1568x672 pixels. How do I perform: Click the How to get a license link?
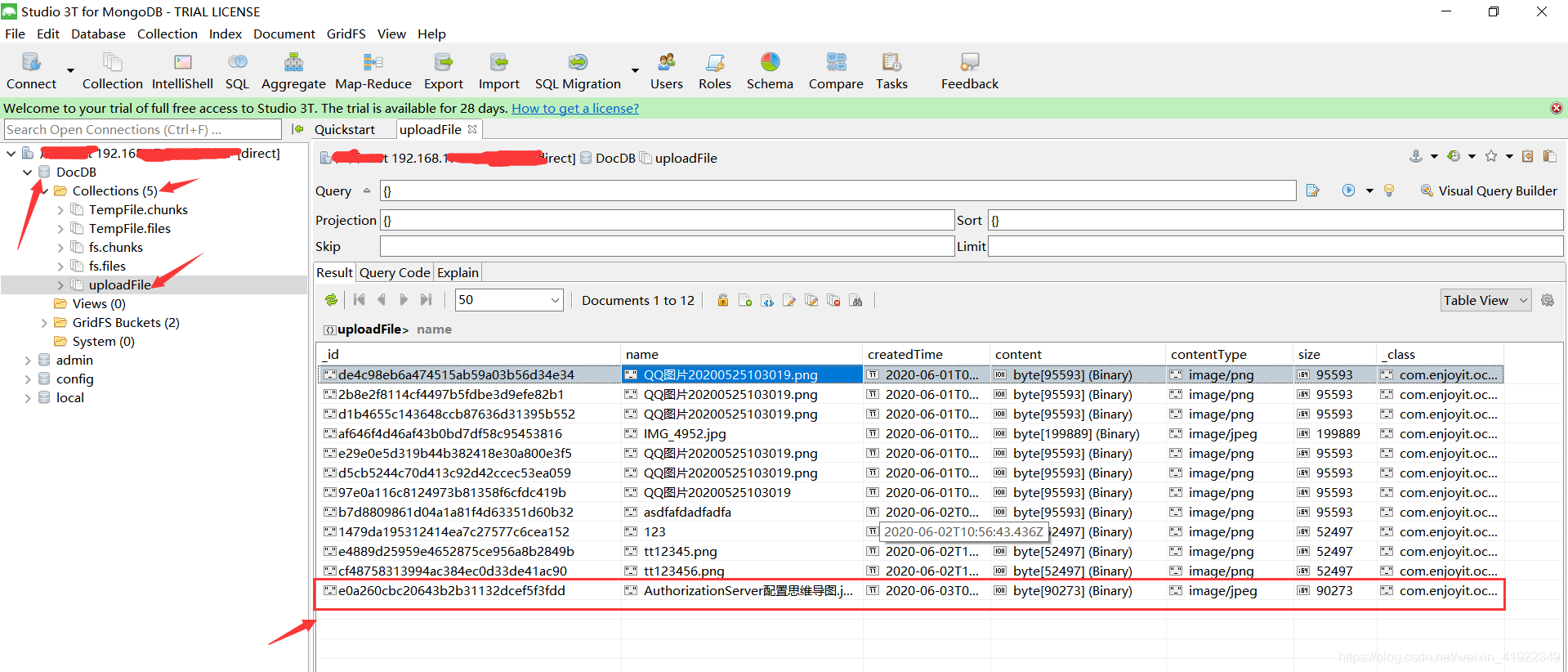(575, 108)
